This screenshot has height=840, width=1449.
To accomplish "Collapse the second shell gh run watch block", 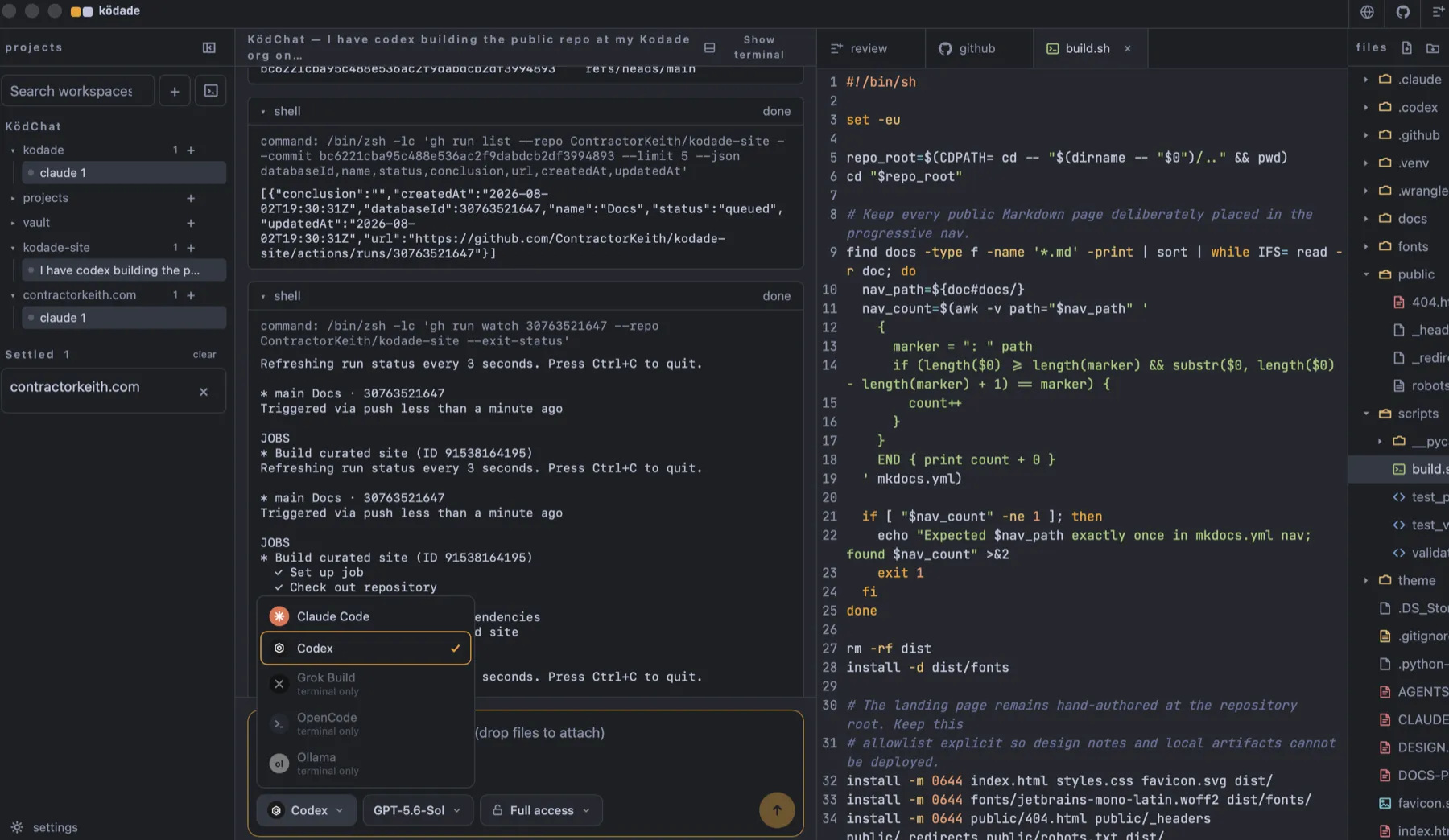I will coord(263,297).
